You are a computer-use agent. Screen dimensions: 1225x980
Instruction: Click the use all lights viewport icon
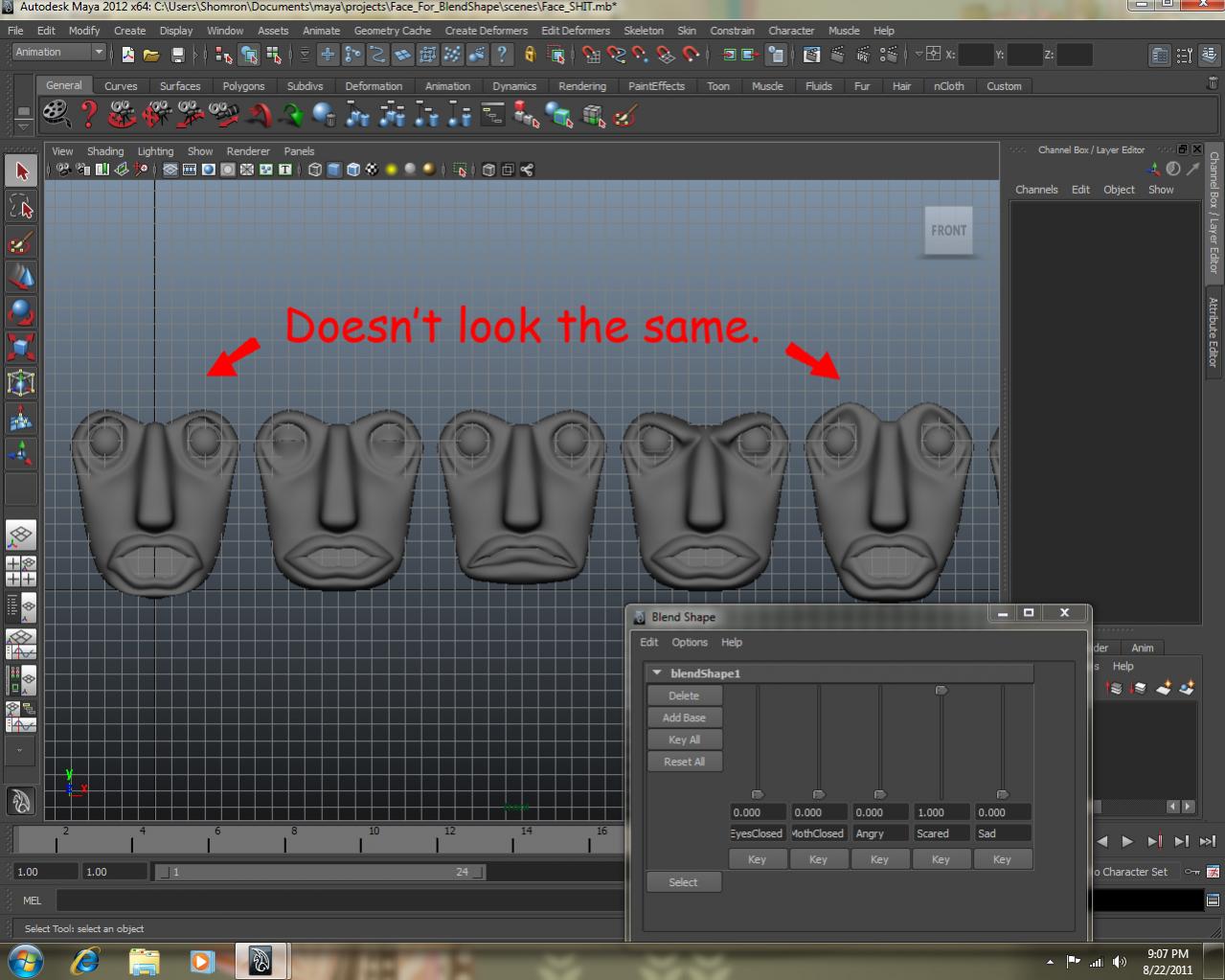coord(391,170)
